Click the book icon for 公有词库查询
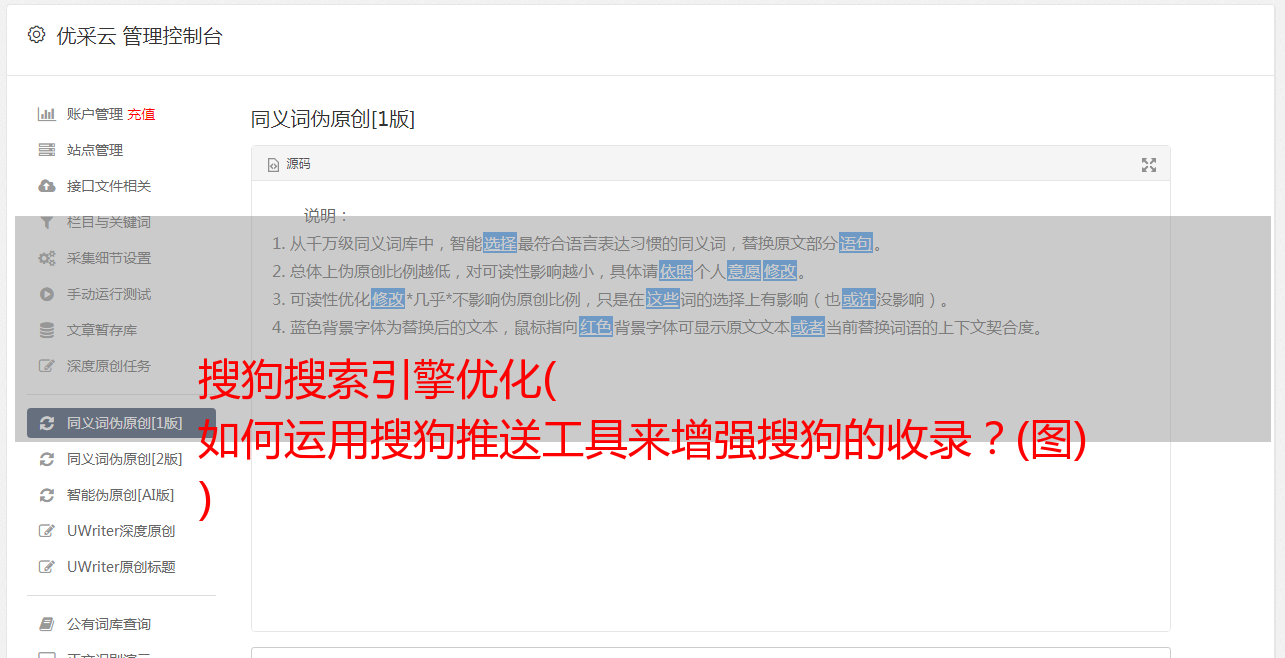Image resolution: width=1285 pixels, height=658 pixels. (46, 624)
